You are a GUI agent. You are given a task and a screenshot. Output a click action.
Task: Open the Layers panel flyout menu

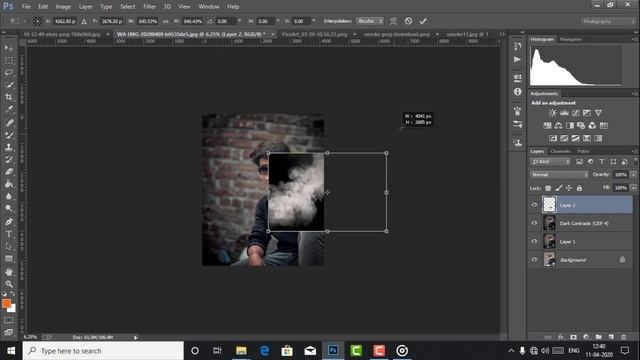coord(634,151)
